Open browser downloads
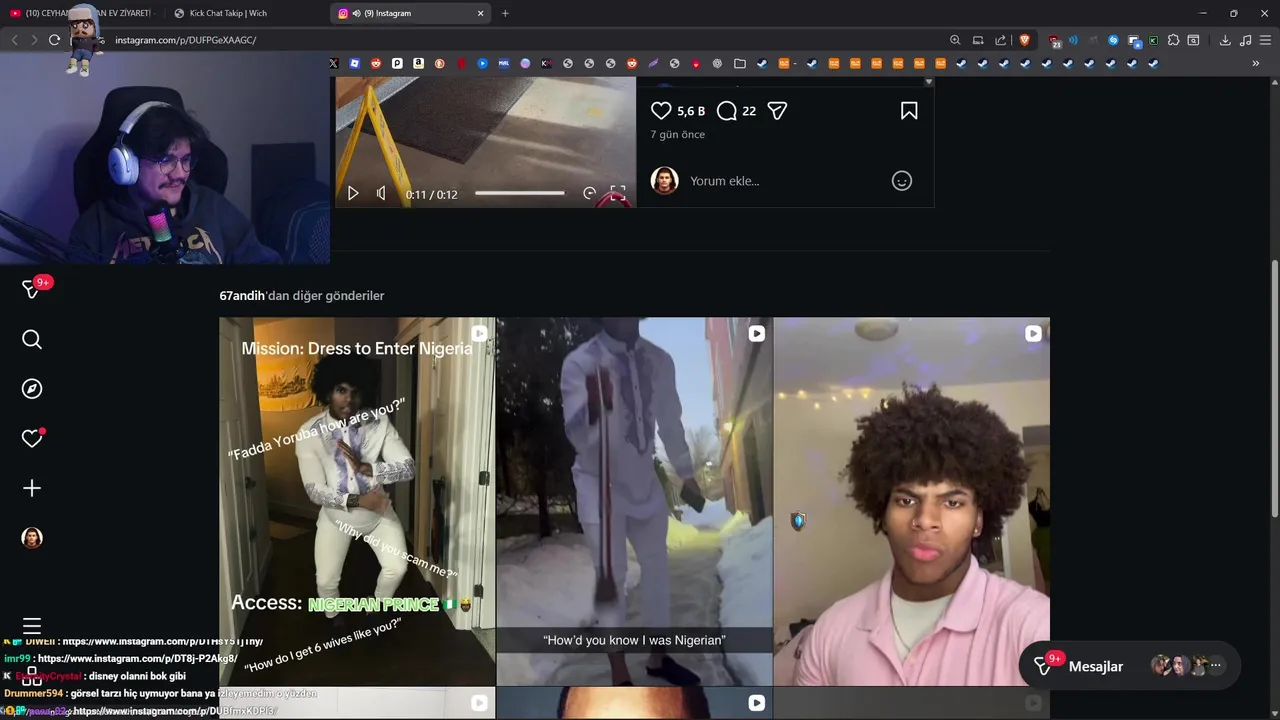This screenshot has width=1280, height=720. [x=1225, y=40]
